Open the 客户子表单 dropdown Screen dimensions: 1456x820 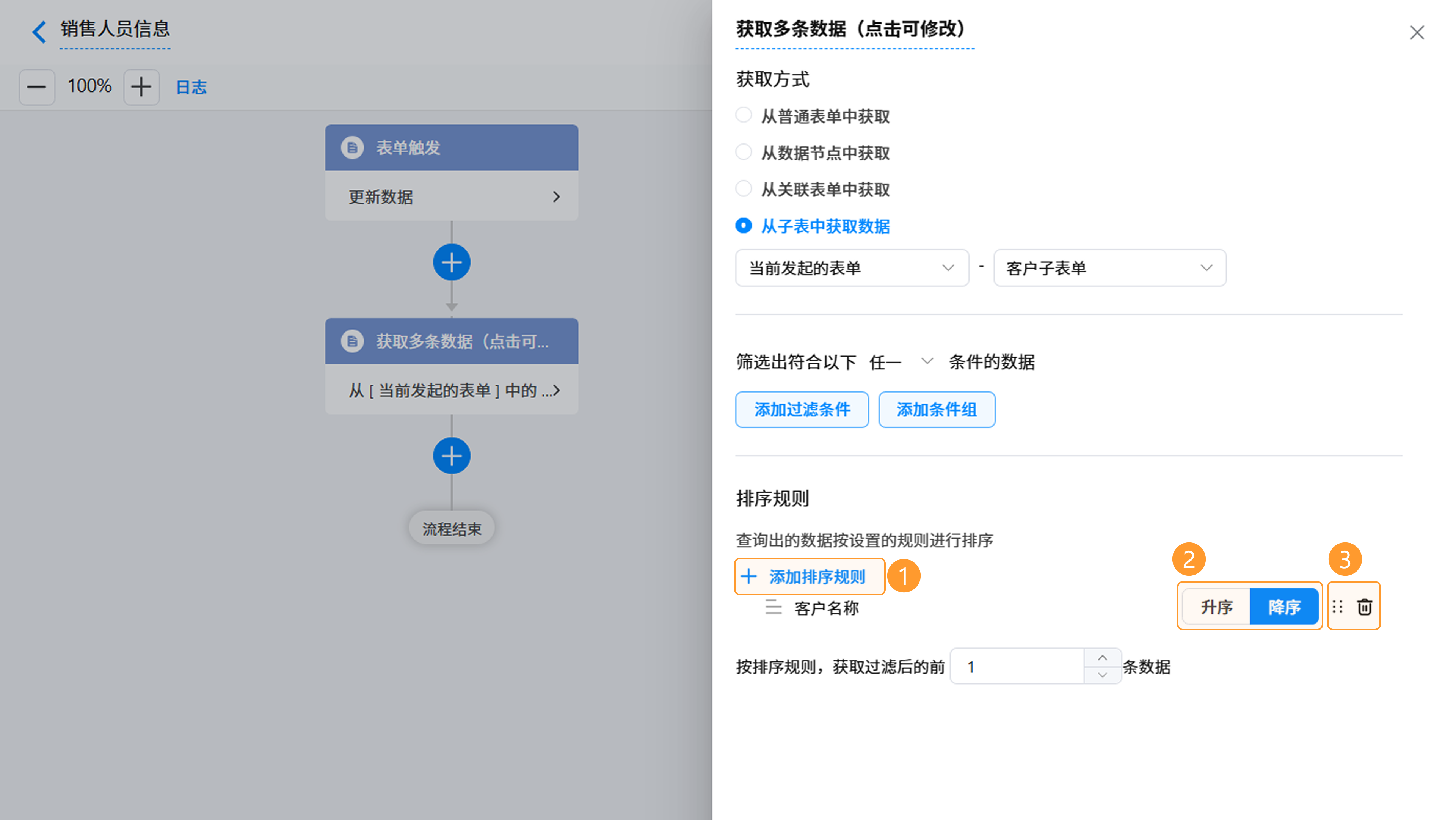(1110, 268)
